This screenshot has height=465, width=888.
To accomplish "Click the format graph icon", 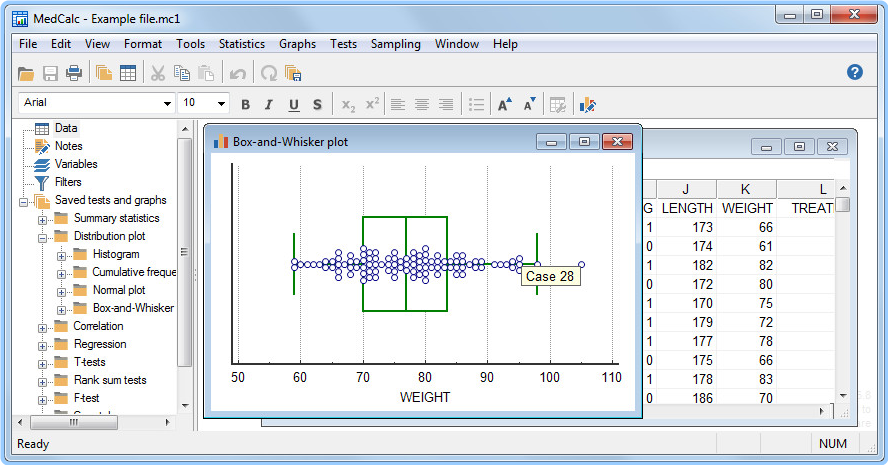I will (587, 105).
